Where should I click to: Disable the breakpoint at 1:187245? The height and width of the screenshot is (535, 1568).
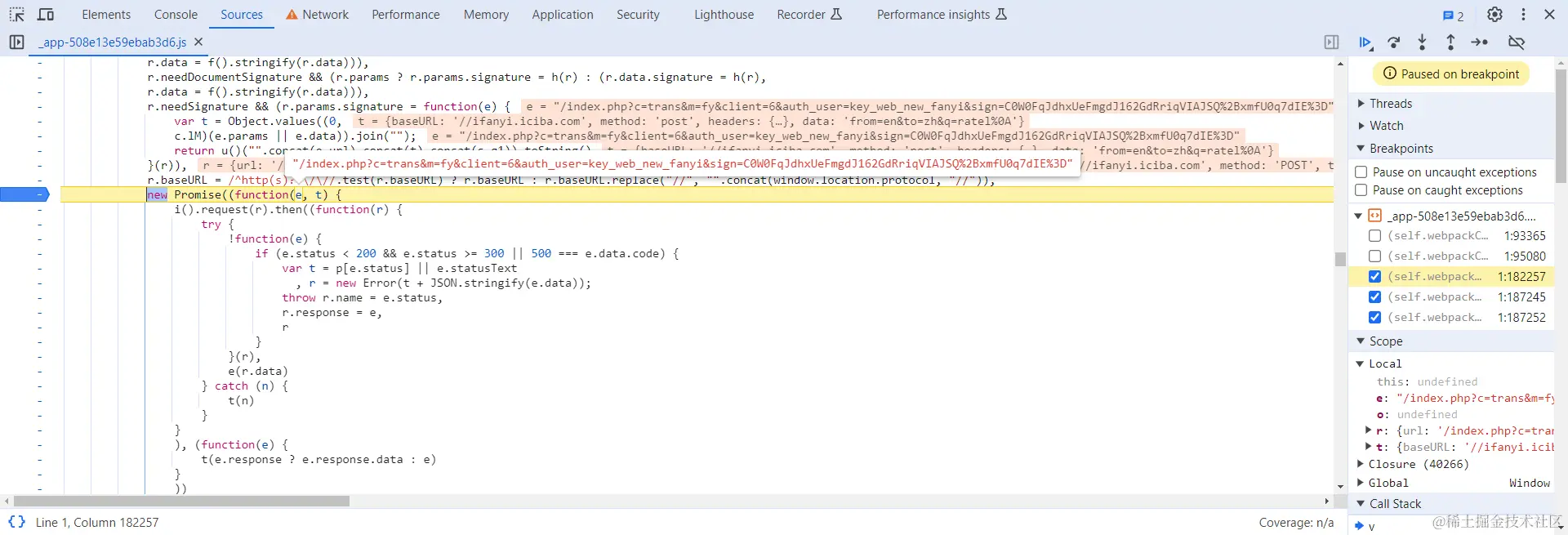pyautogui.click(x=1374, y=297)
